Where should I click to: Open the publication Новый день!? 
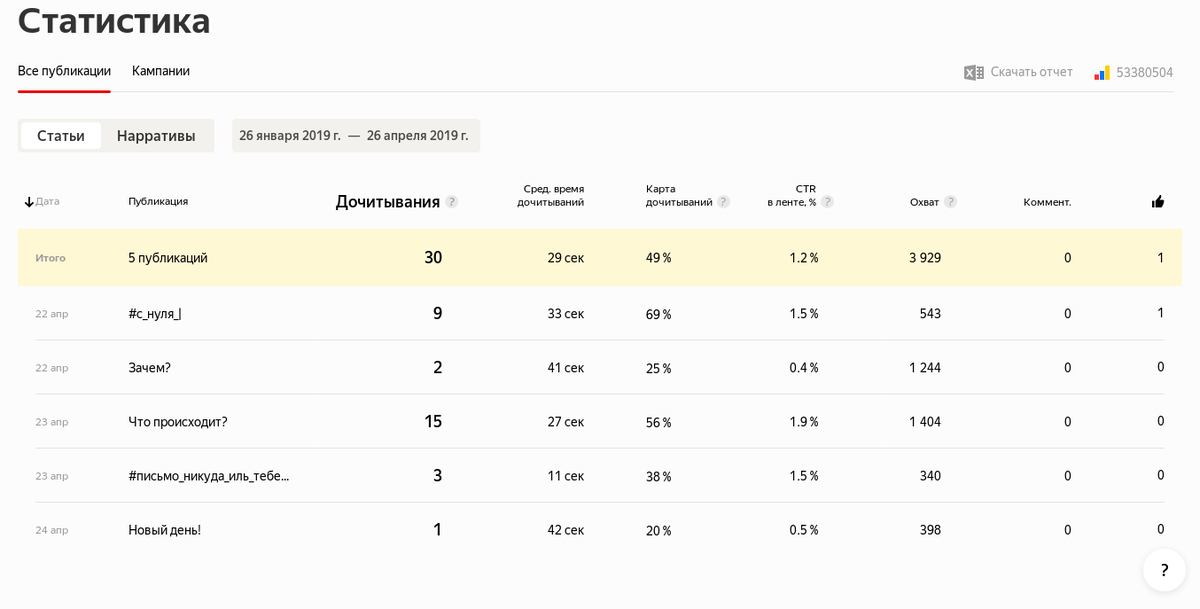[x=165, y=530]
